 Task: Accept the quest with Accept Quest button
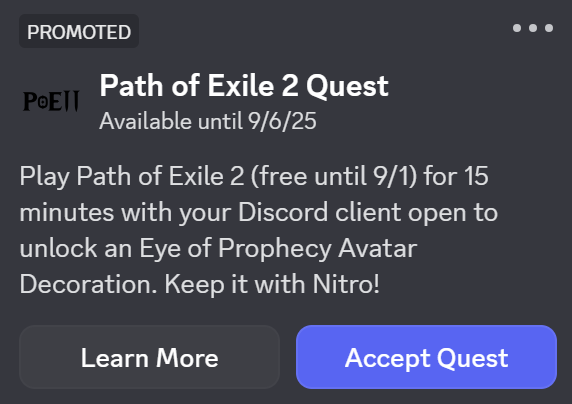[426, 357]
